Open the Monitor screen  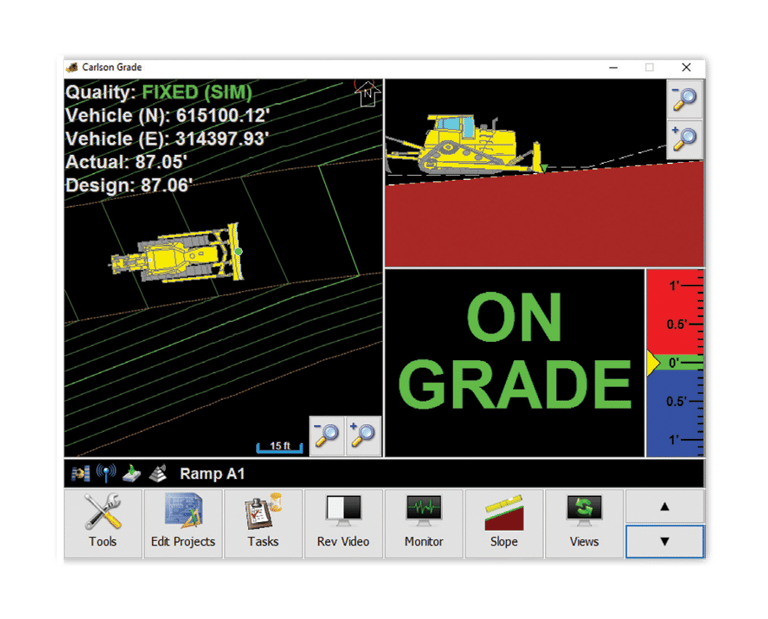[x=424, y=523]
